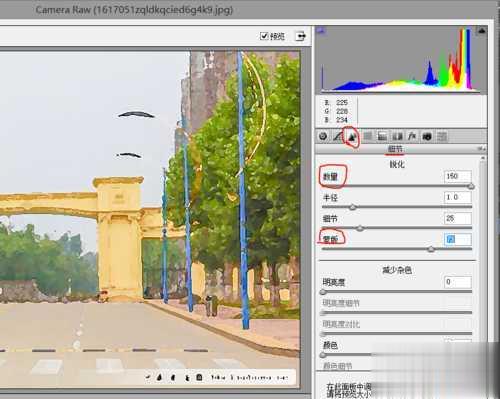Click the 细节 detail value field
This screenshot has width=500, height=399.
pos(458,218)
